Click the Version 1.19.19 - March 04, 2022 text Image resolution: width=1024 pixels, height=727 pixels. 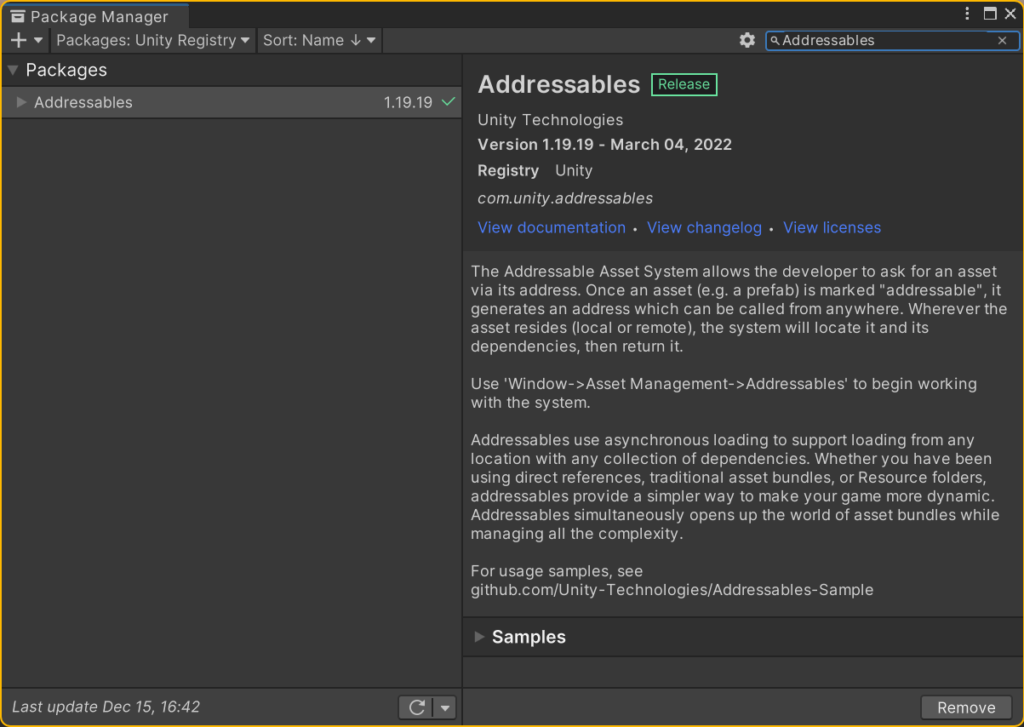604,145
